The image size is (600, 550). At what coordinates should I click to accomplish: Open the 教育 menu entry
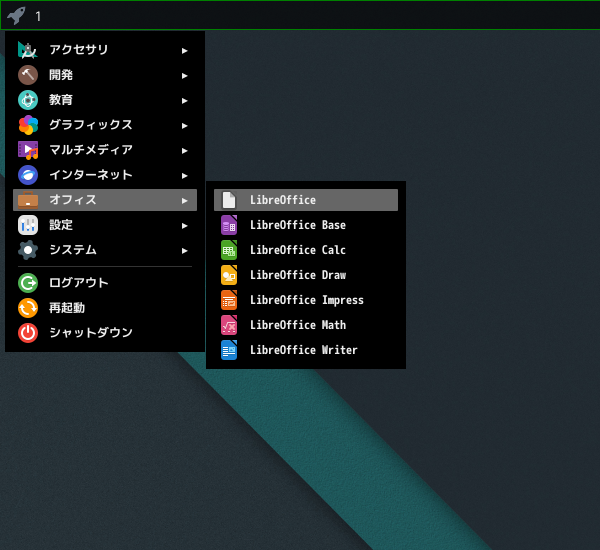(105, 100)
